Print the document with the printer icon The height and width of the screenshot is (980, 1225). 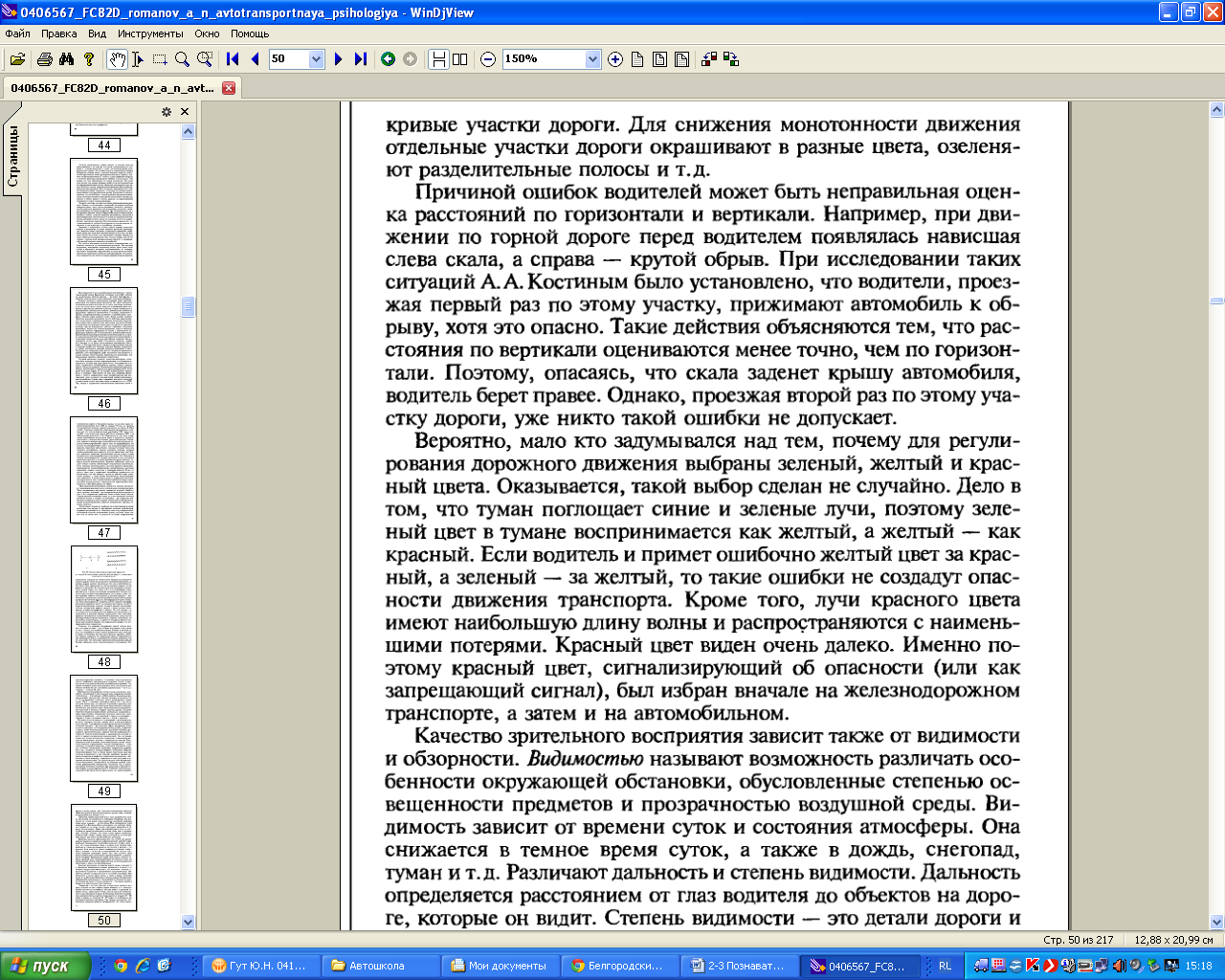[44, 59]
